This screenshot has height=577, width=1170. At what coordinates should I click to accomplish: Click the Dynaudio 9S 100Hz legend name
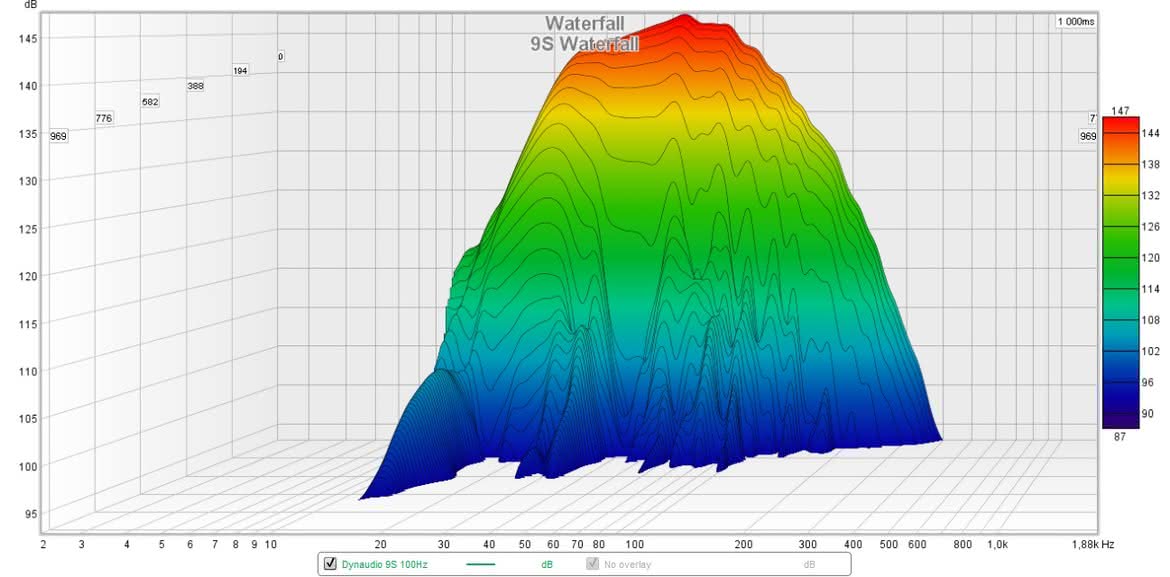385,565
